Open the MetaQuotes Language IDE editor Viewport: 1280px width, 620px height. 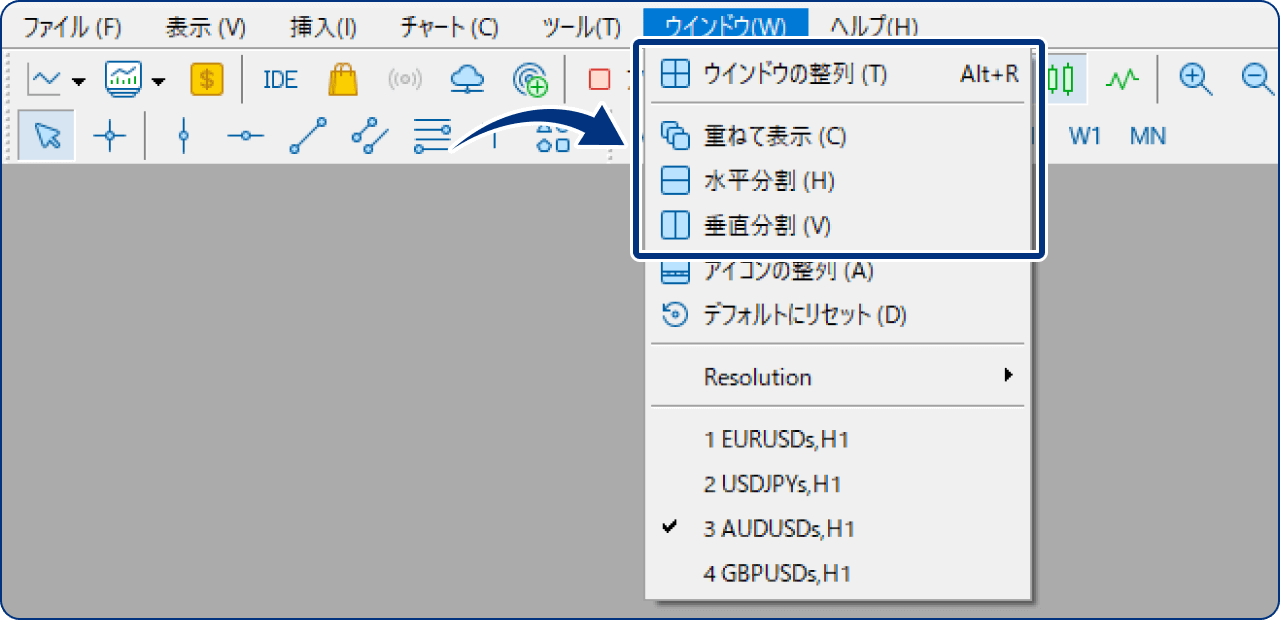click(279, 79)
